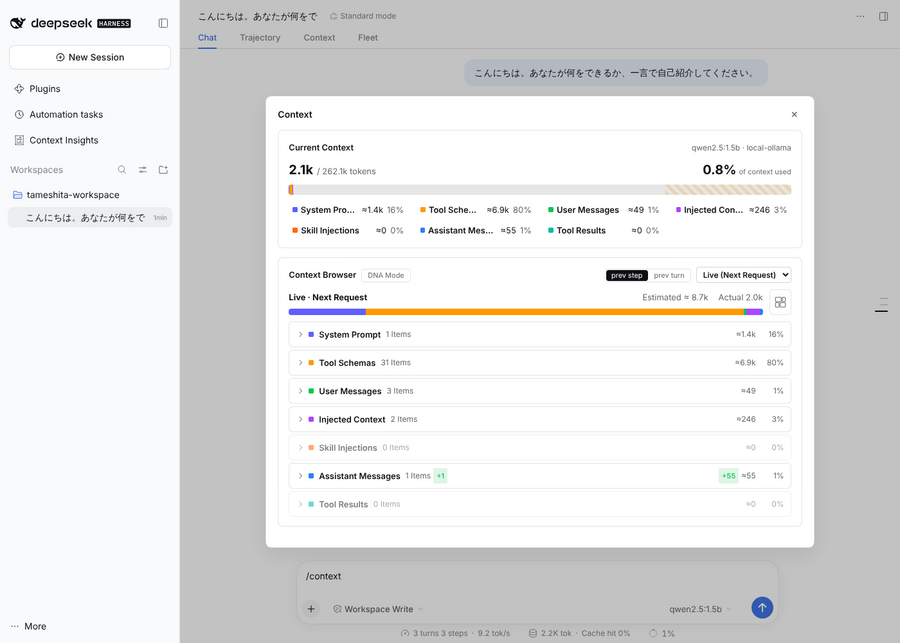Click the Injected Con... legend entry
This screenshot has width=900, height=643.
pyautogui.click(x=731, y=210)
